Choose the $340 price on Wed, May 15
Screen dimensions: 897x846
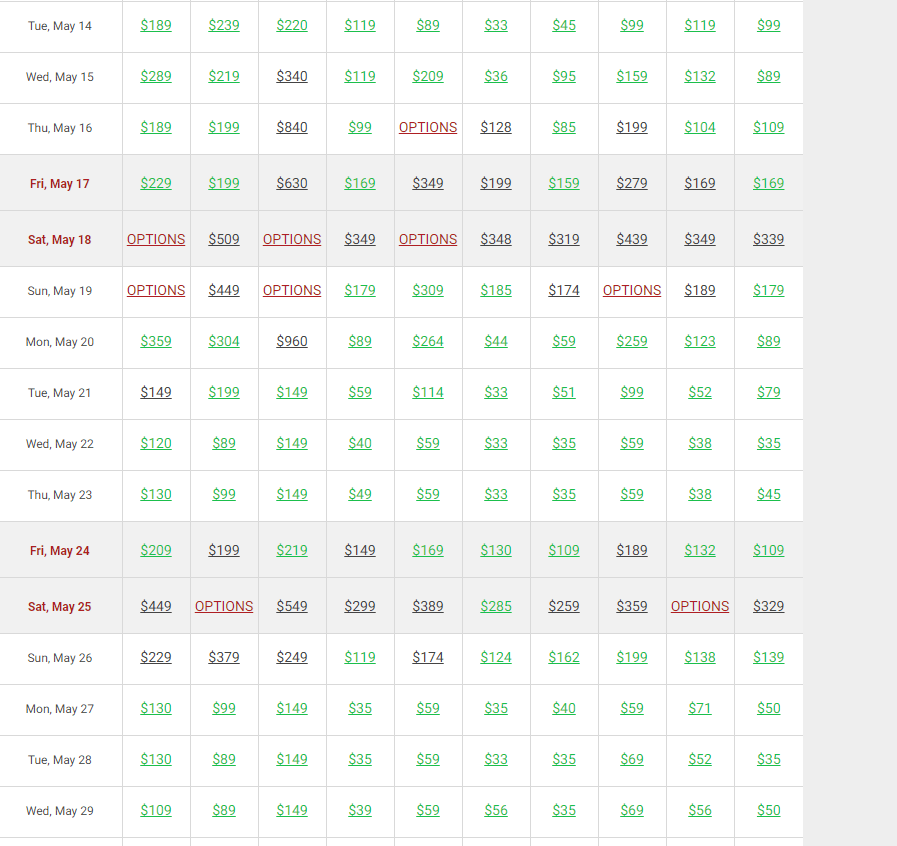tap(292, 76)
